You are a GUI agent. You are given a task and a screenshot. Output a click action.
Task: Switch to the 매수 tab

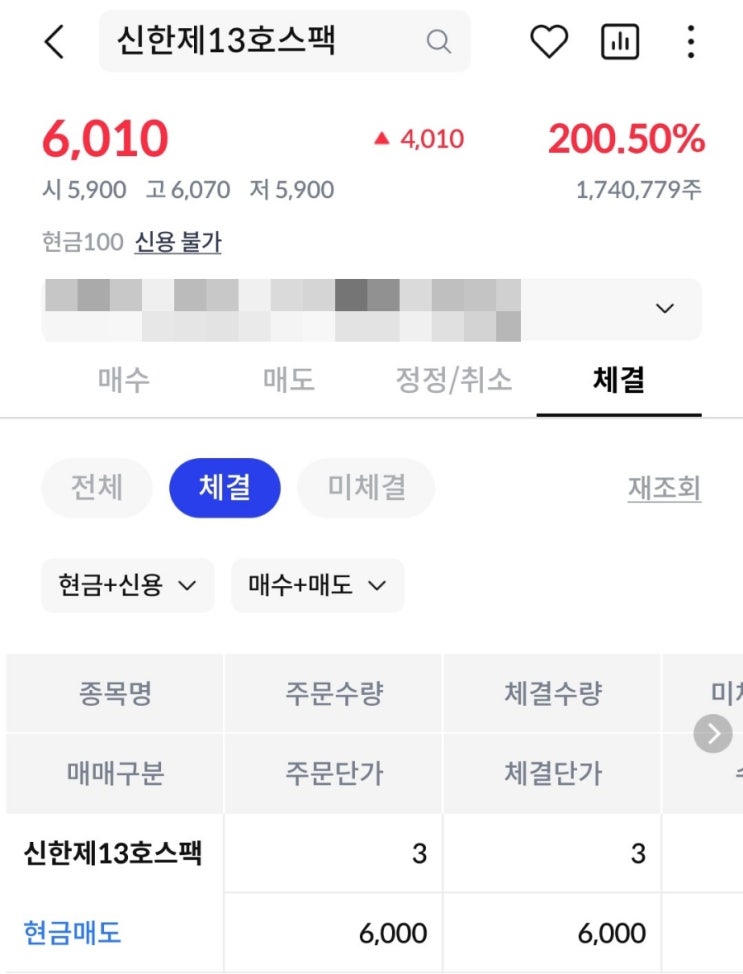124,380
